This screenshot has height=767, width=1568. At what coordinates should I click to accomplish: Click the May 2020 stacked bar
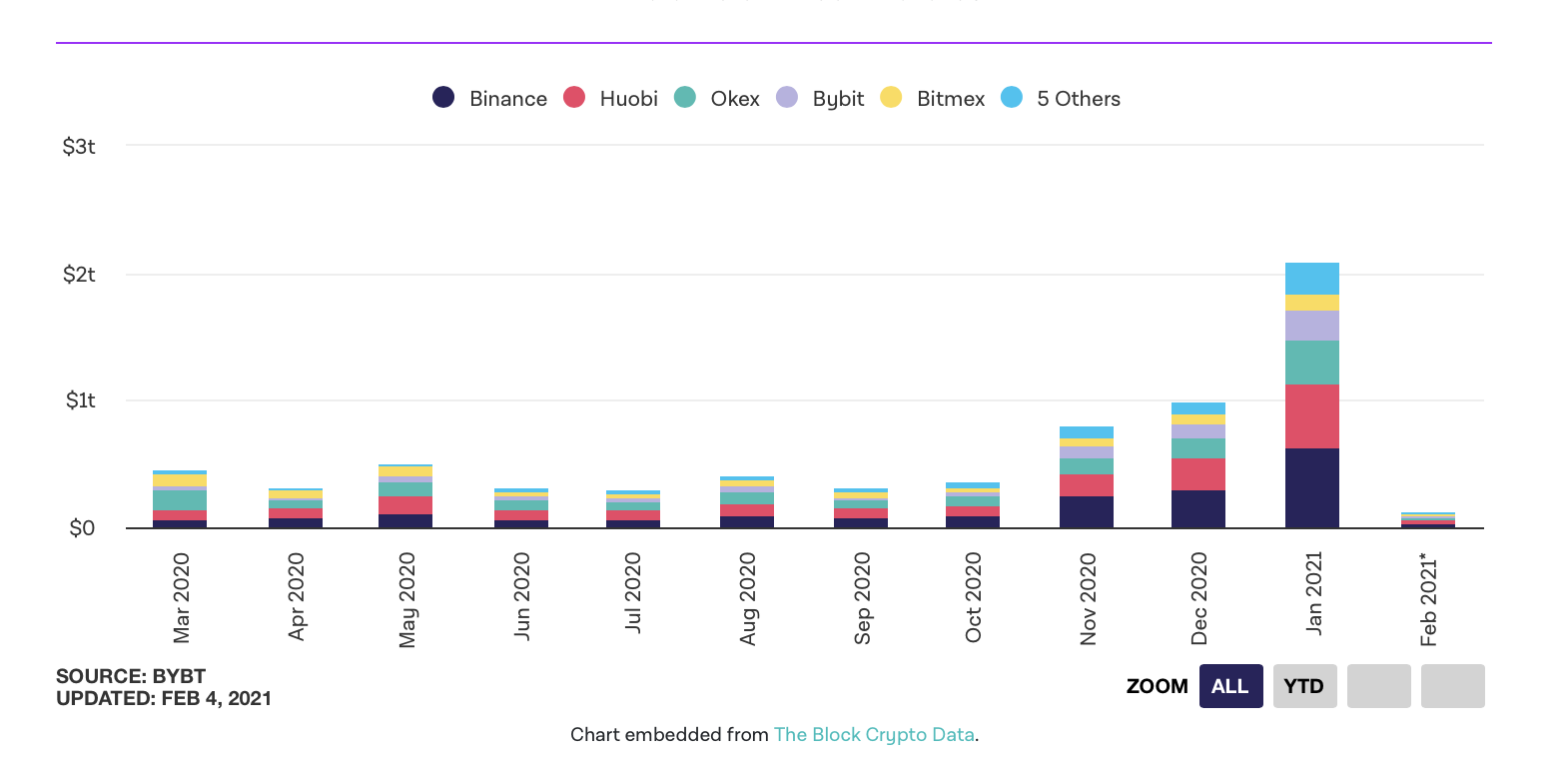[405, 497]
